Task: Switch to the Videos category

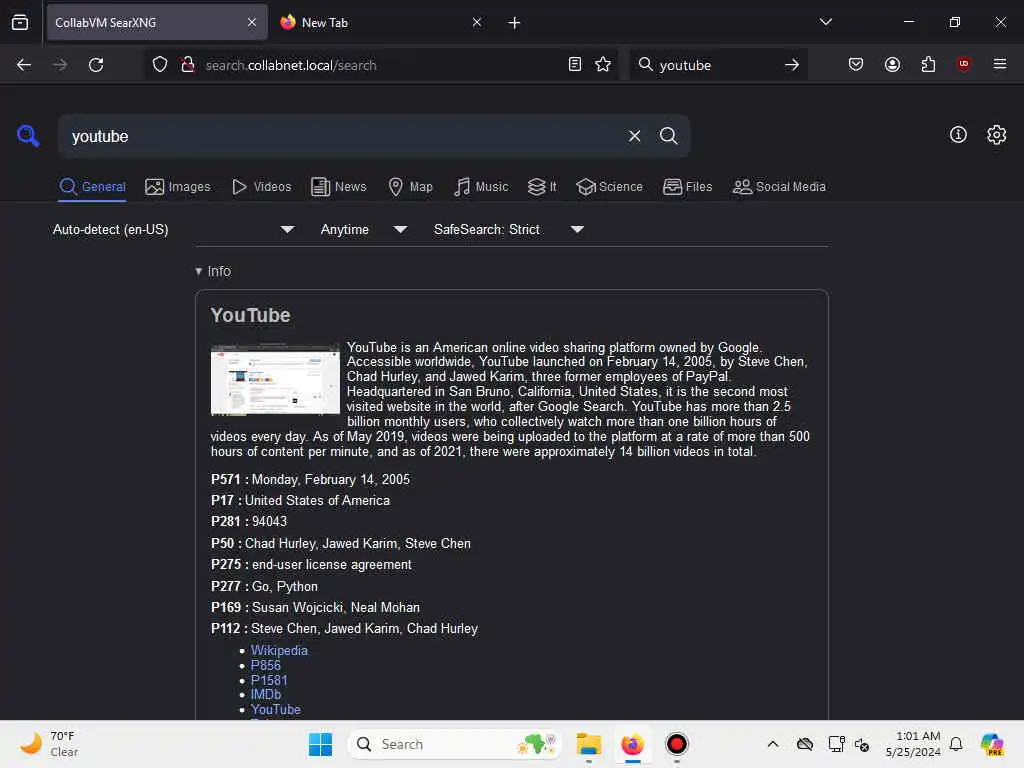Action: [261, 187]
